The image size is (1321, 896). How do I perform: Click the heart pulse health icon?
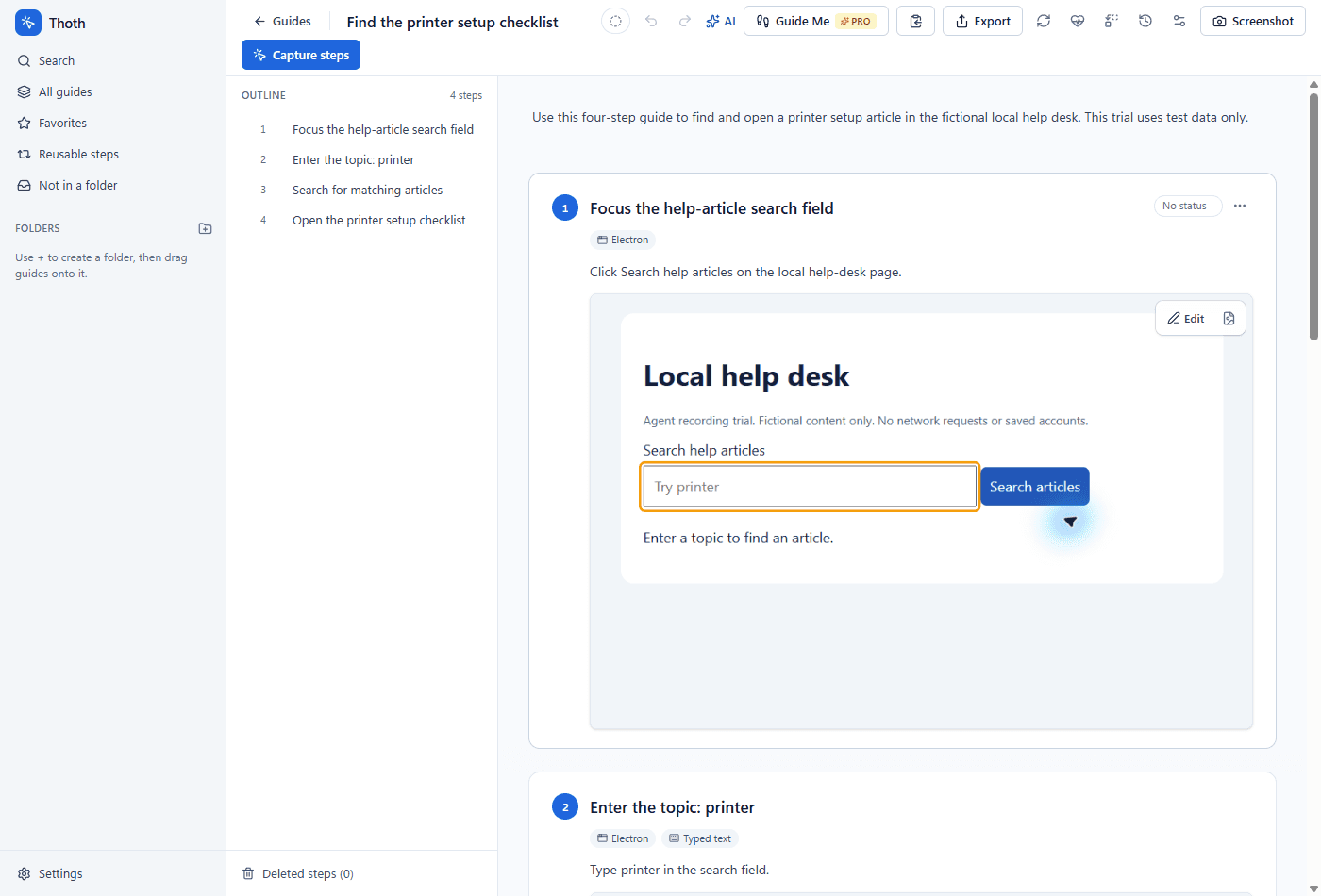pos(1078,21)
